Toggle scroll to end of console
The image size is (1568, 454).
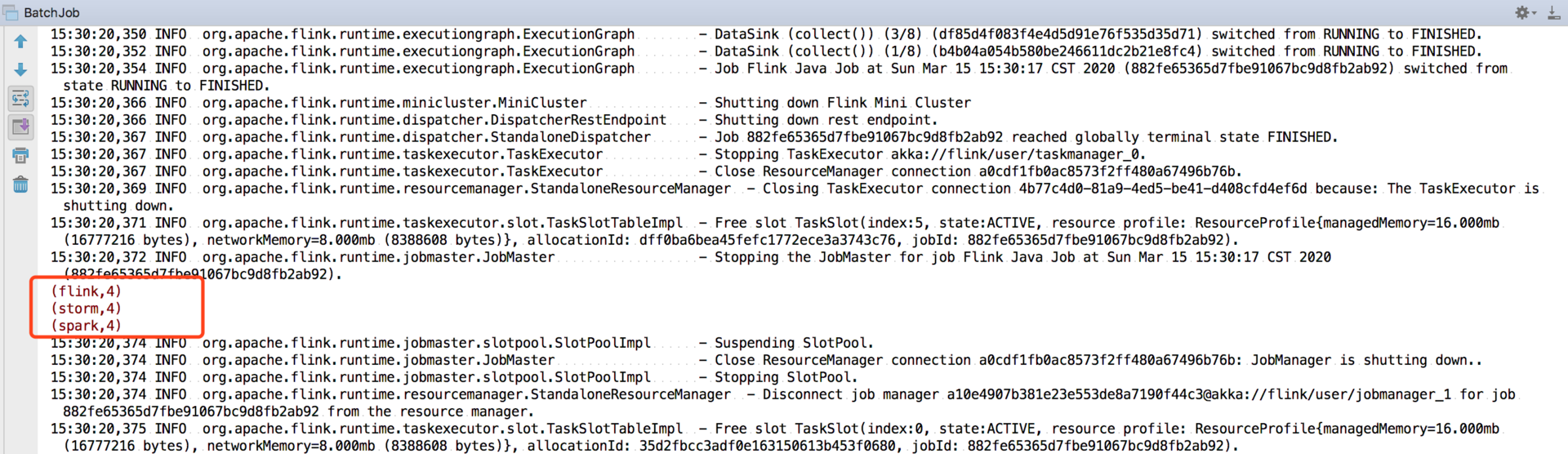pos(20,127)
